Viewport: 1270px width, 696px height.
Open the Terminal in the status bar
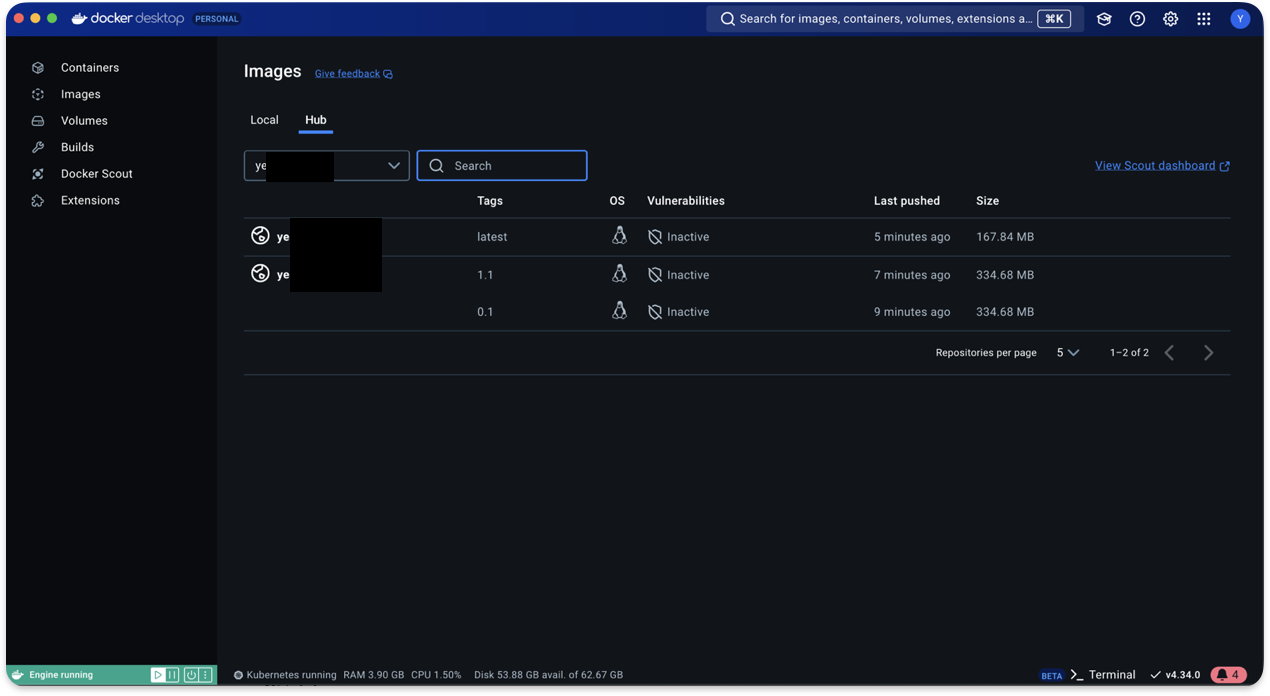(x=1103, y=675)
